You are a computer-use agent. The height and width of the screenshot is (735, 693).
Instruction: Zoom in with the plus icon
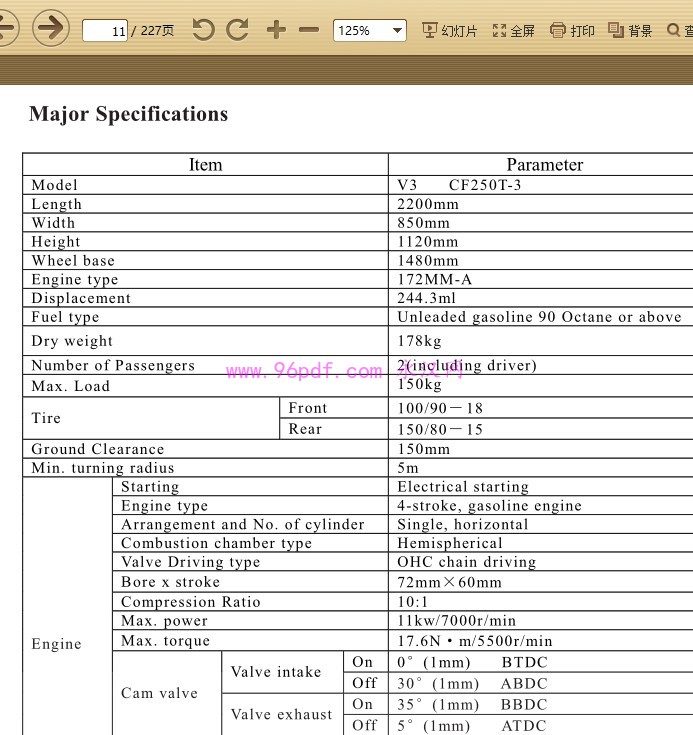[x=276, y=30]
